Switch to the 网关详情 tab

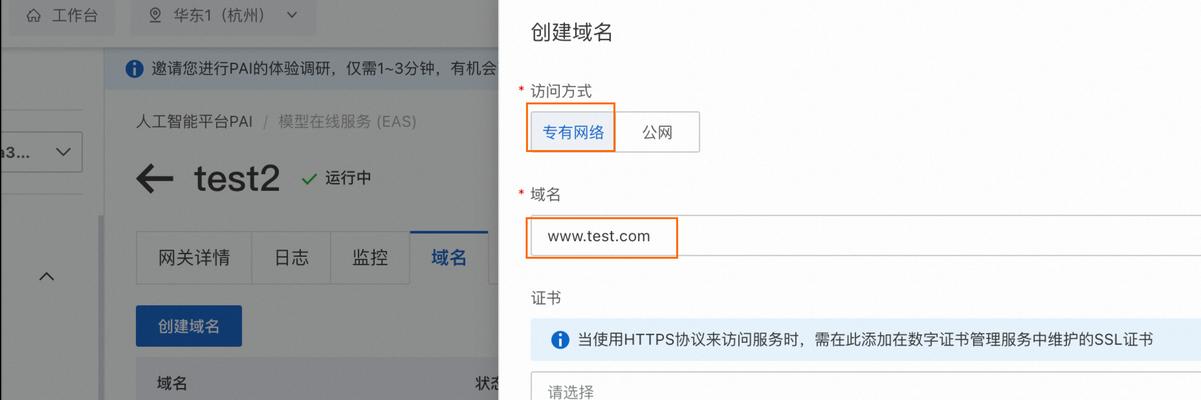pos(194,257)
